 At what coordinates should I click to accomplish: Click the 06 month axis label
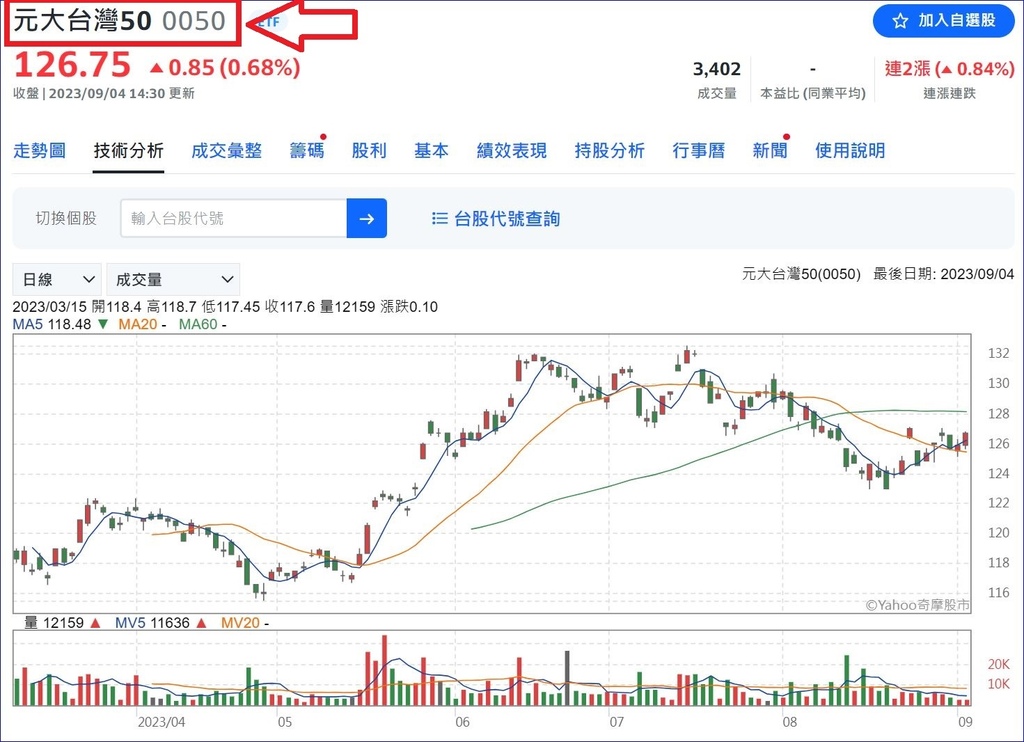(462, 722)
